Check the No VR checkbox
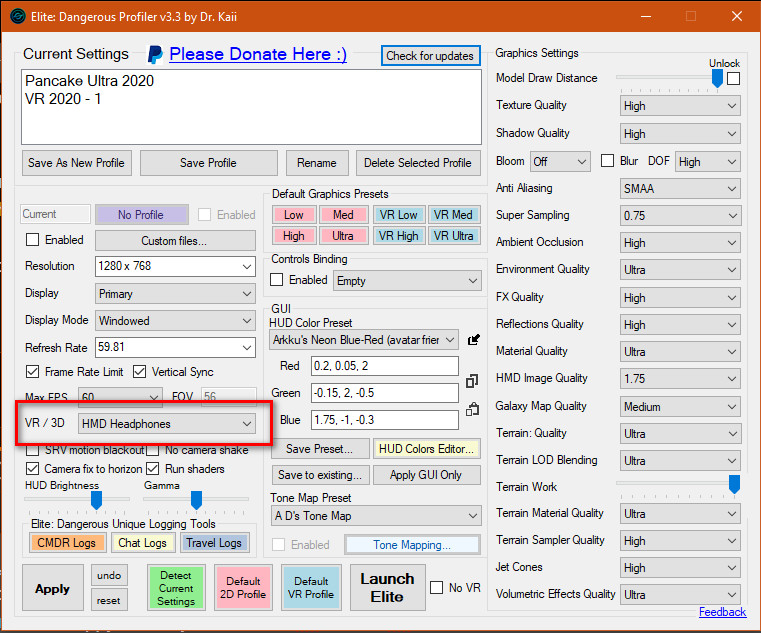761x633 pixels. (436, 587)
